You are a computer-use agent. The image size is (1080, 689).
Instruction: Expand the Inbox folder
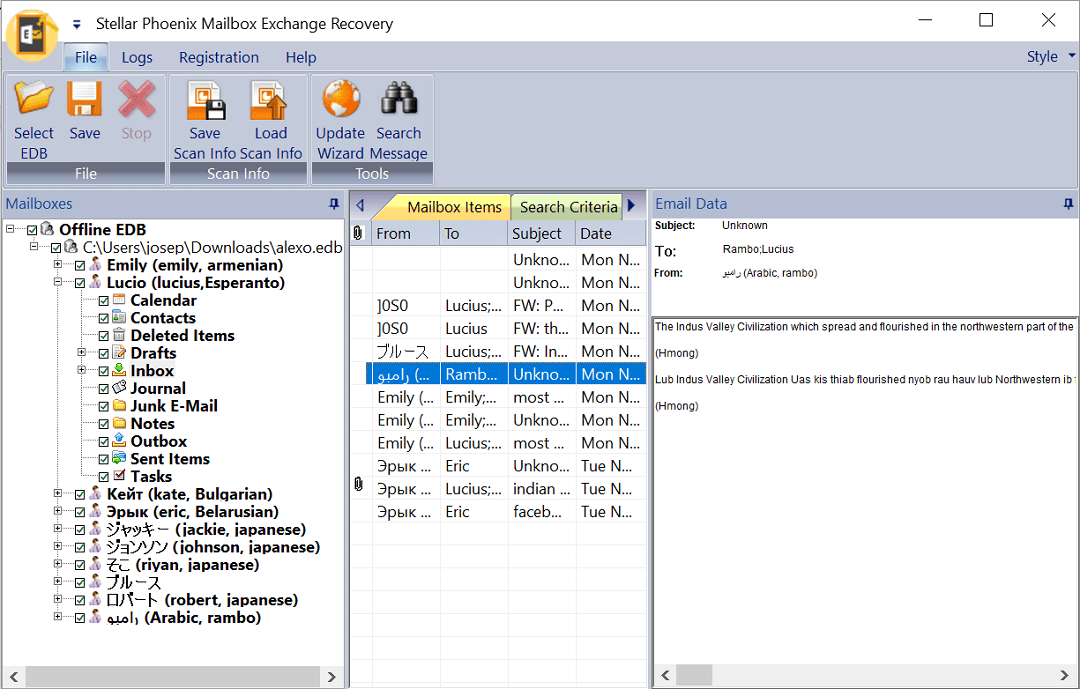click(x=81, y=370)
